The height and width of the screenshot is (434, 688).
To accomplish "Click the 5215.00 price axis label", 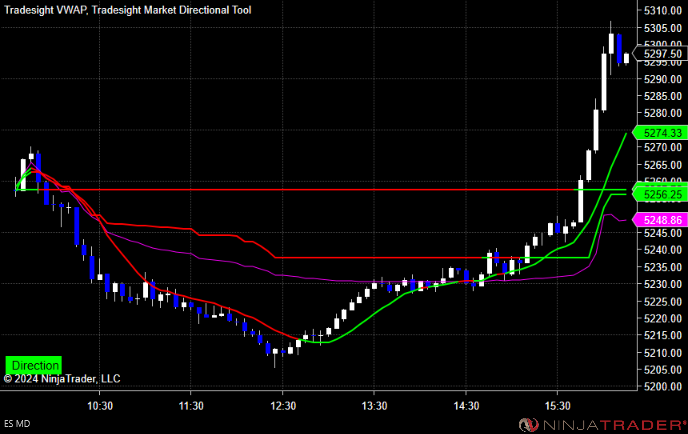I will pos(663,336).
